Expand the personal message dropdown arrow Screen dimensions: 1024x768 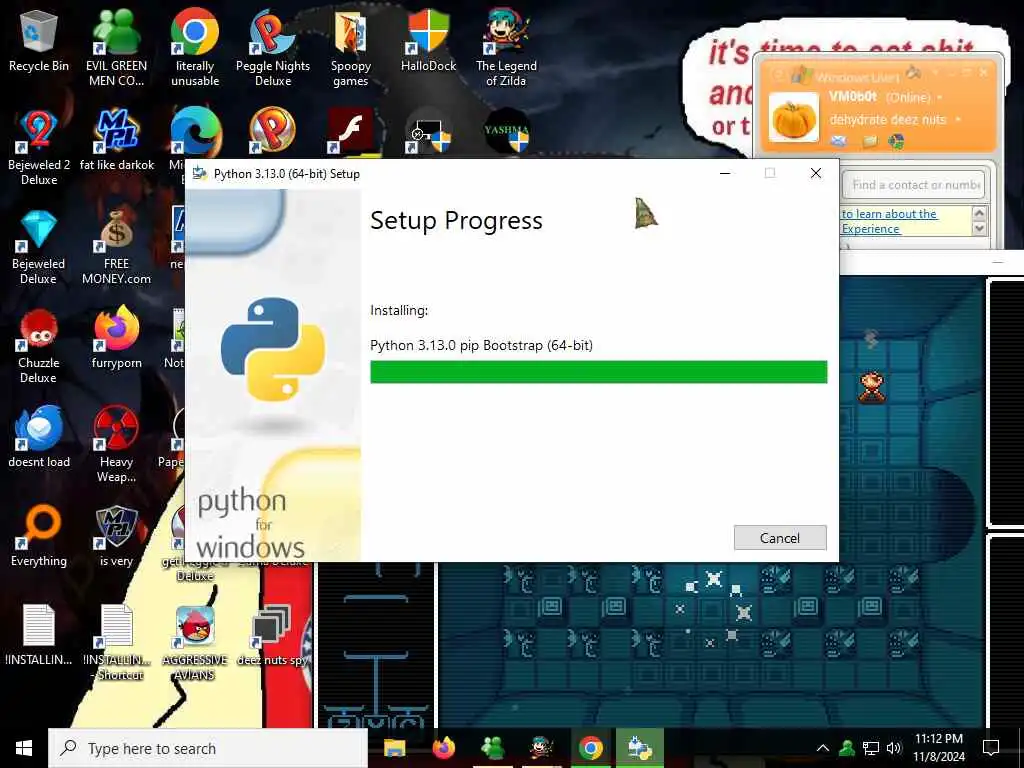(x=958, y=120)
